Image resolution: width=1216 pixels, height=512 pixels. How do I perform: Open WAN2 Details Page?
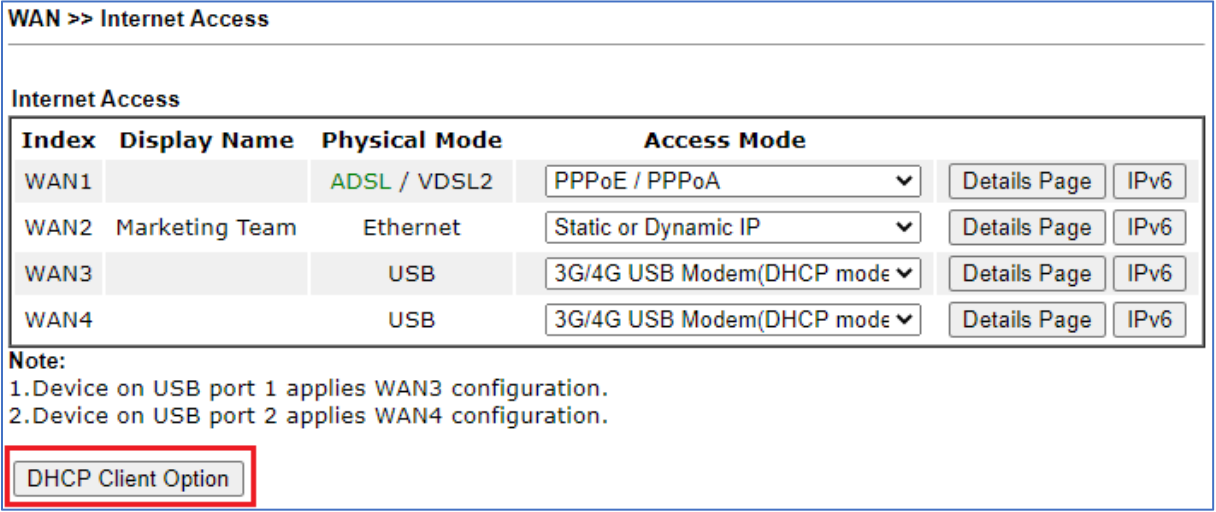[x=1027, y=228]
